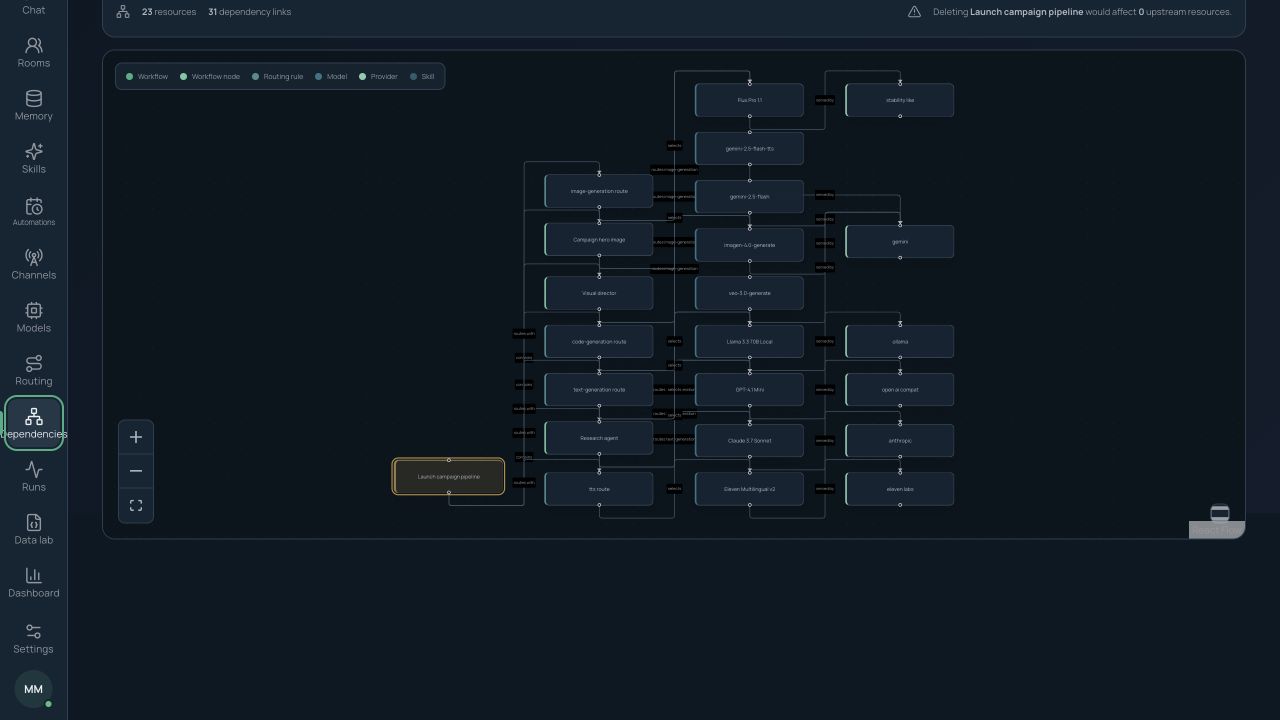Viewport: 1280px width, 720px height.
Task: Select the Claude 3.7 Sonnet node
Action: pyautogui.click(x=749, y=441)
